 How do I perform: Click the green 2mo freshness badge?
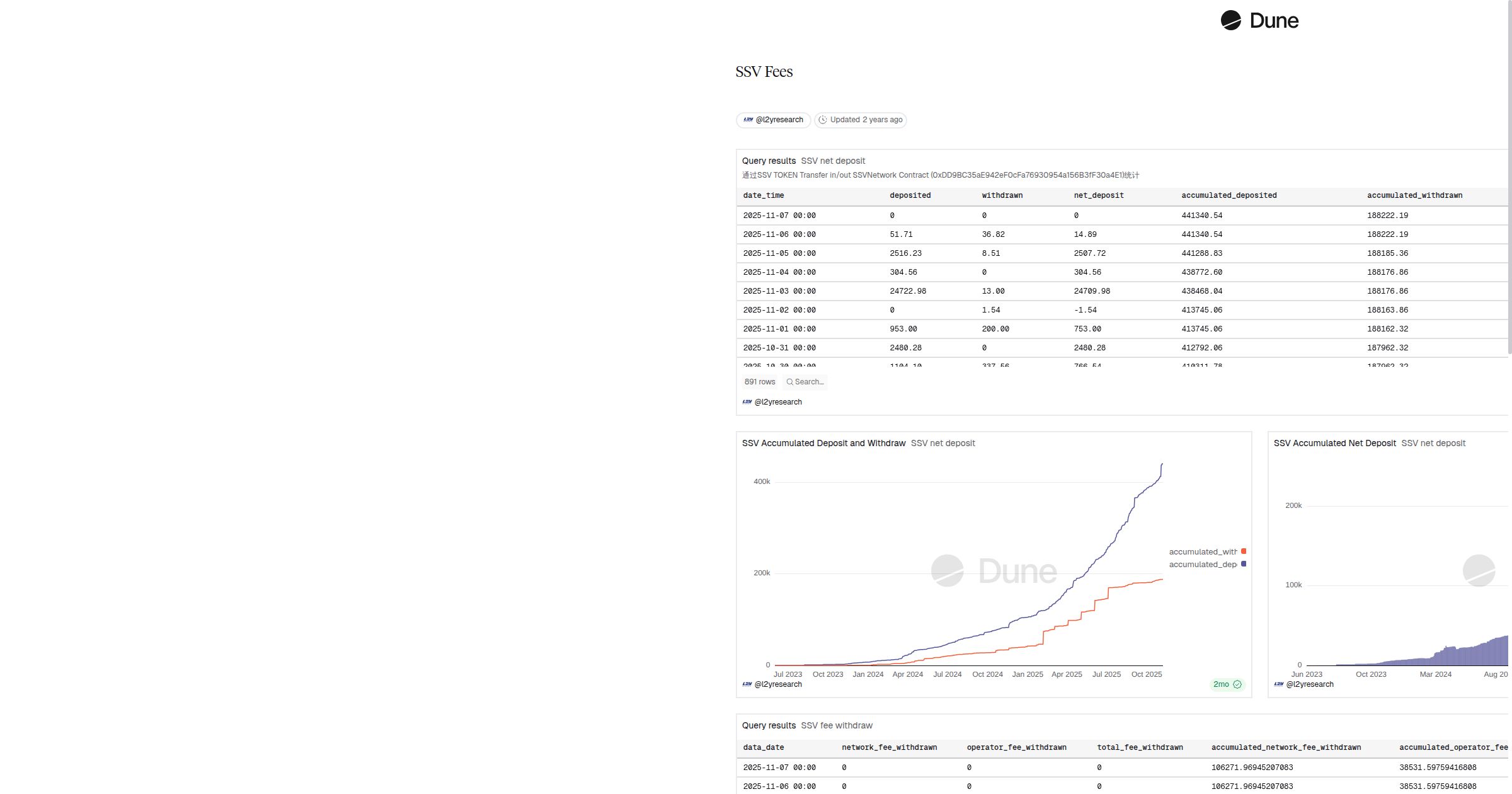tap(1222, 684)
